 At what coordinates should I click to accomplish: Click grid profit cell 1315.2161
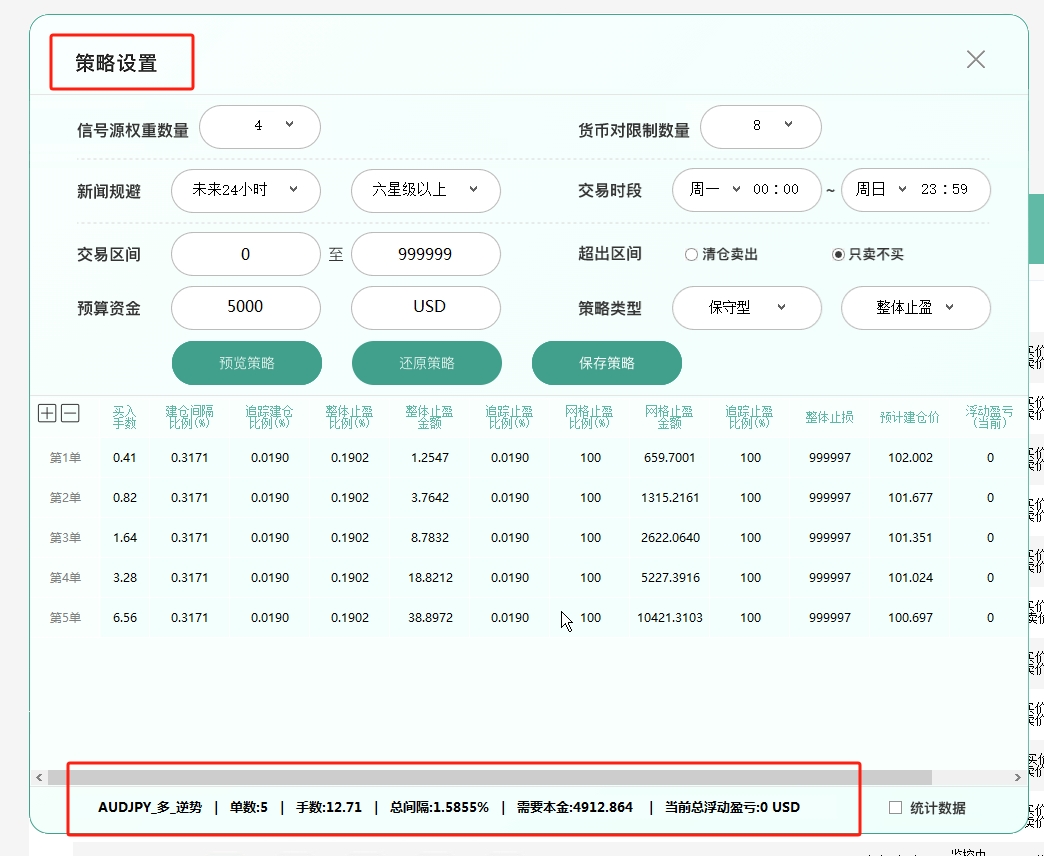pos(670,498)
